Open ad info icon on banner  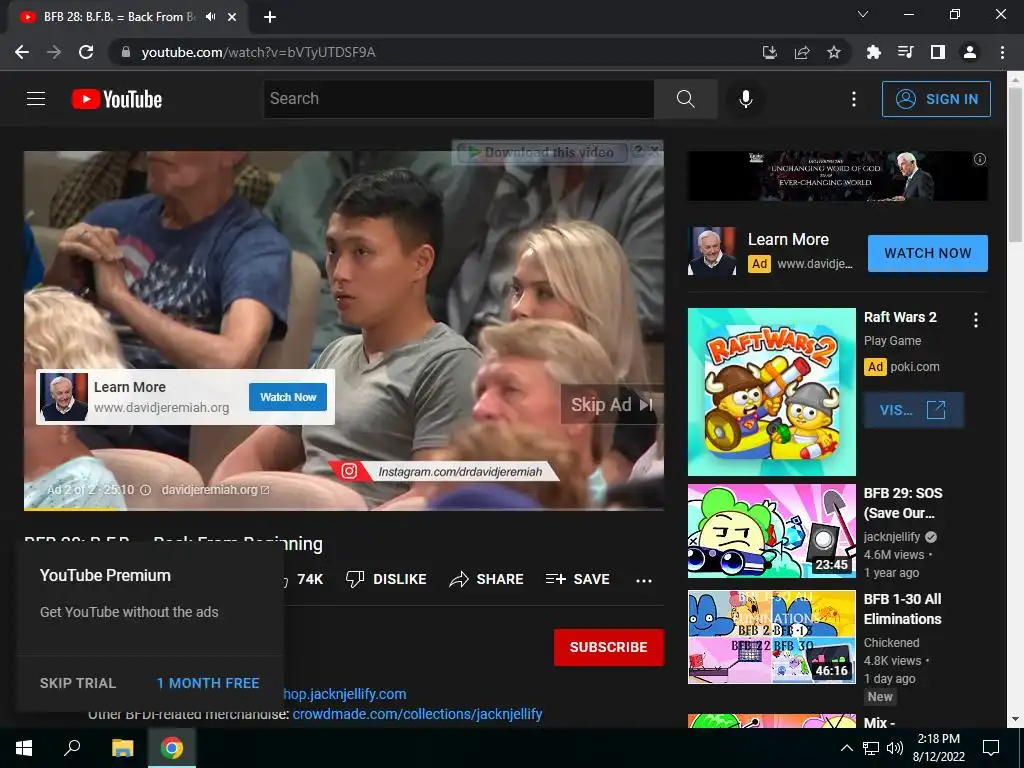(x=980, y=159)
